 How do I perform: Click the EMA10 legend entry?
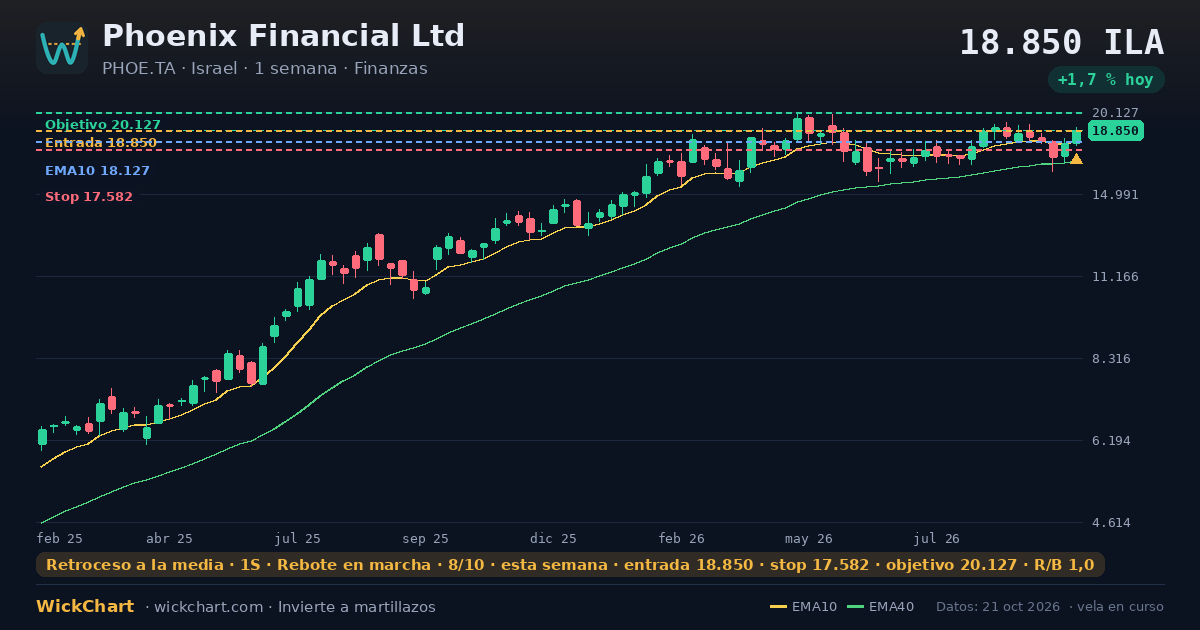(x=804, y=607)
